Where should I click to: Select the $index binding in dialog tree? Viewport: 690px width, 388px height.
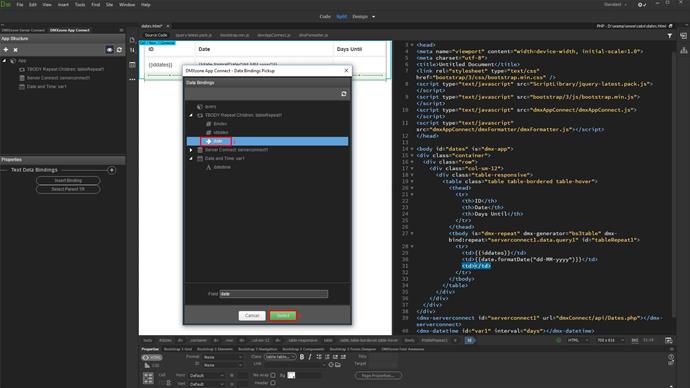[x=220, y=124]
